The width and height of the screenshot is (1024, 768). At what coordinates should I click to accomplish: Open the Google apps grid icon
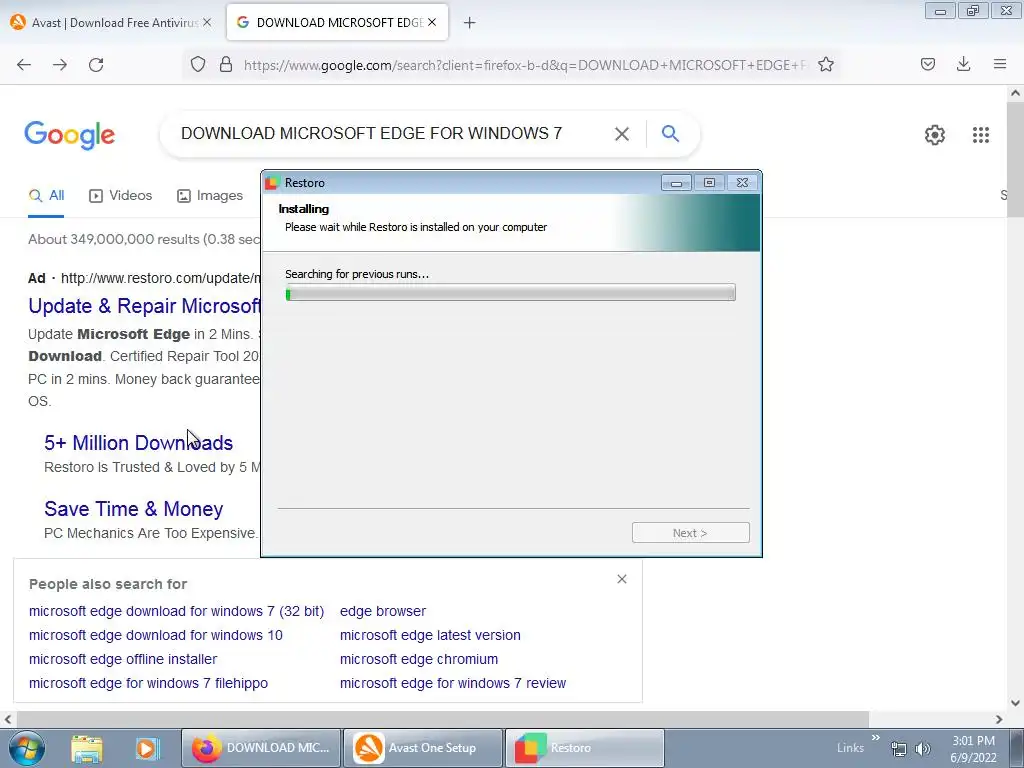pos(980,135)
